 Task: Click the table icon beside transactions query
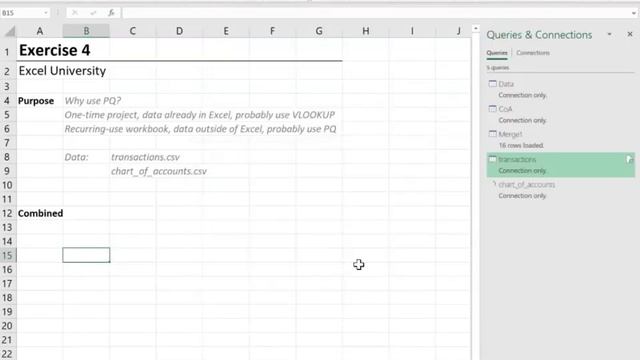tap(493, 159)
